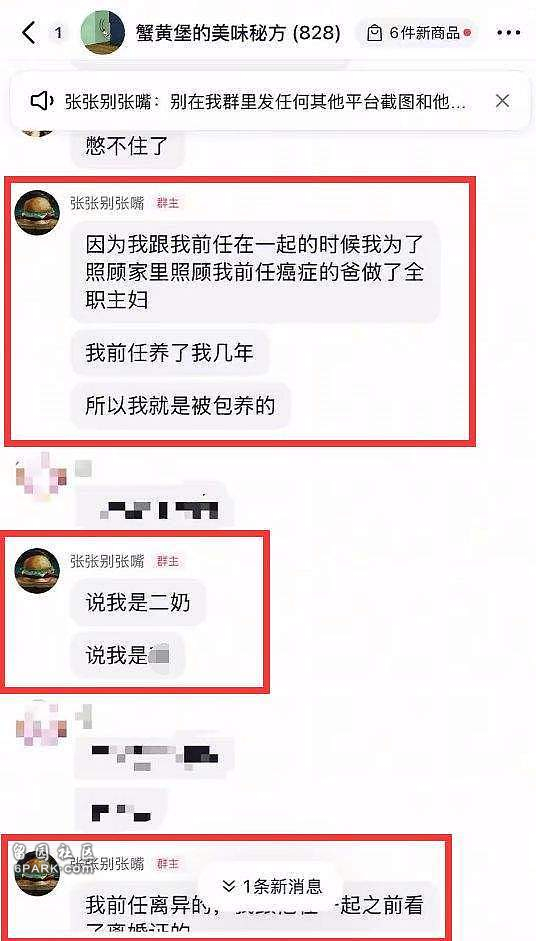The height and width of the screenshot is (941, 536).
Task: Tap burger avatar next to 说我是二奶
Action: [x=37, y=571]
